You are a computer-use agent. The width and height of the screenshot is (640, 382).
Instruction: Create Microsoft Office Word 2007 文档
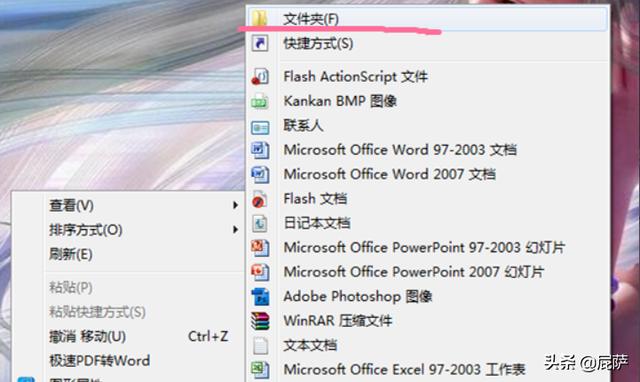click(427, 174)
